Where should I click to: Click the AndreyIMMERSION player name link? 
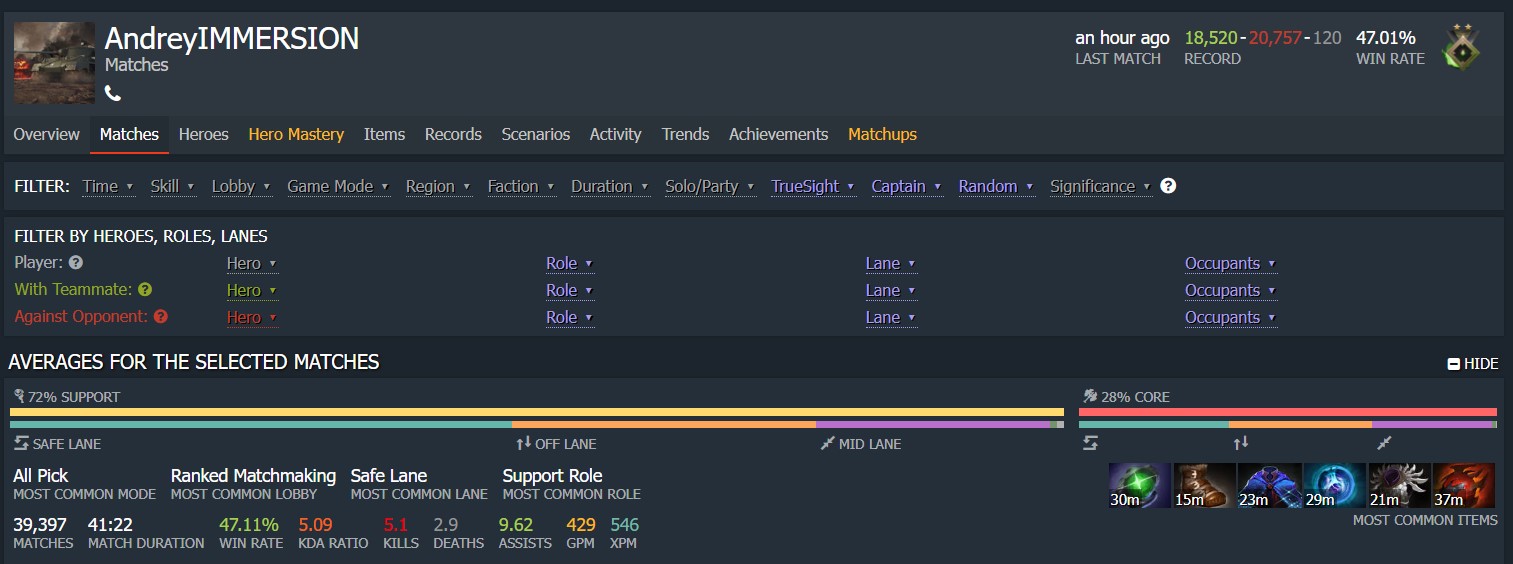tap(232, 39)
